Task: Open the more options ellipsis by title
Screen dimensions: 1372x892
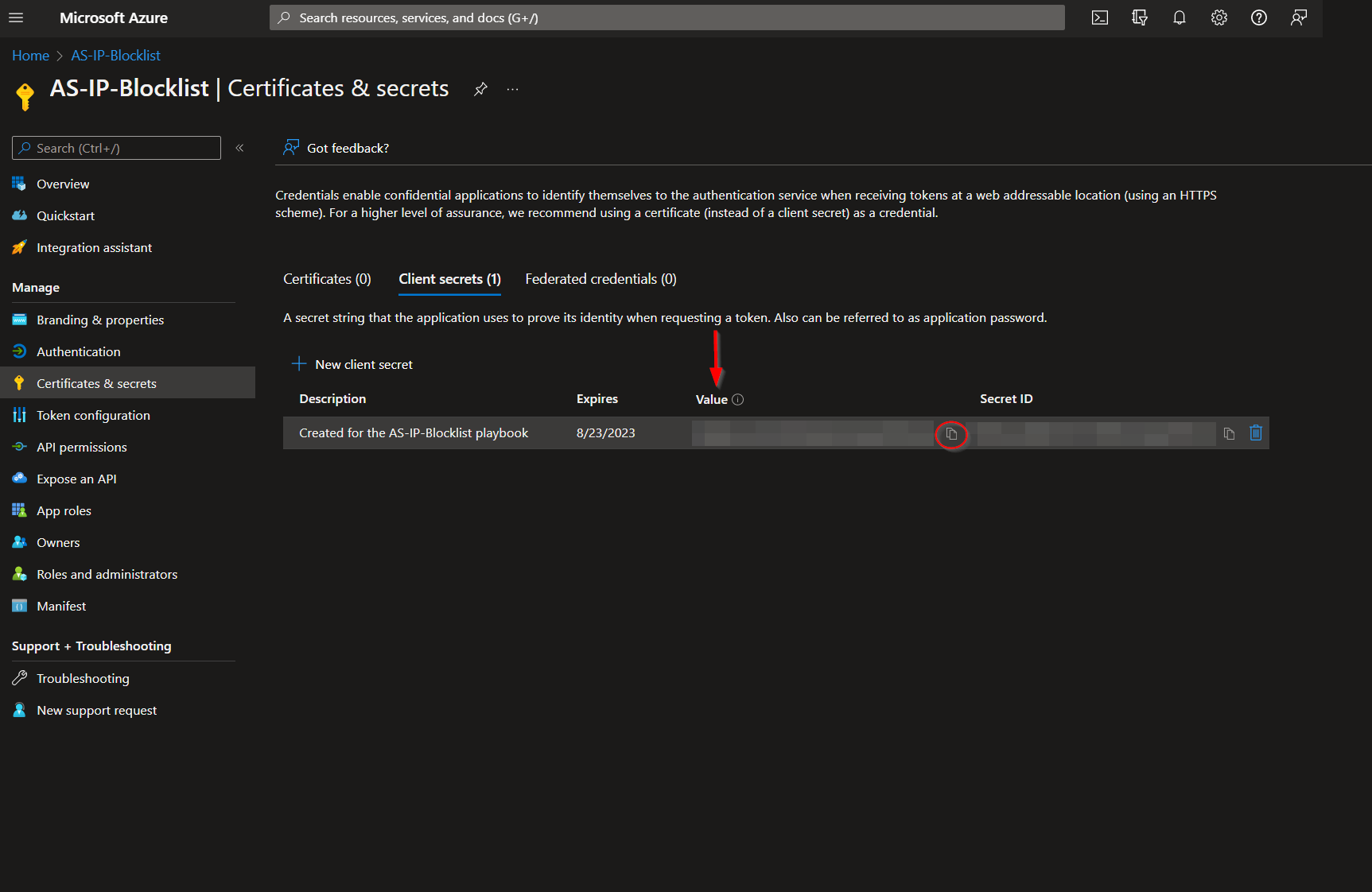Action: pos(512,89)
